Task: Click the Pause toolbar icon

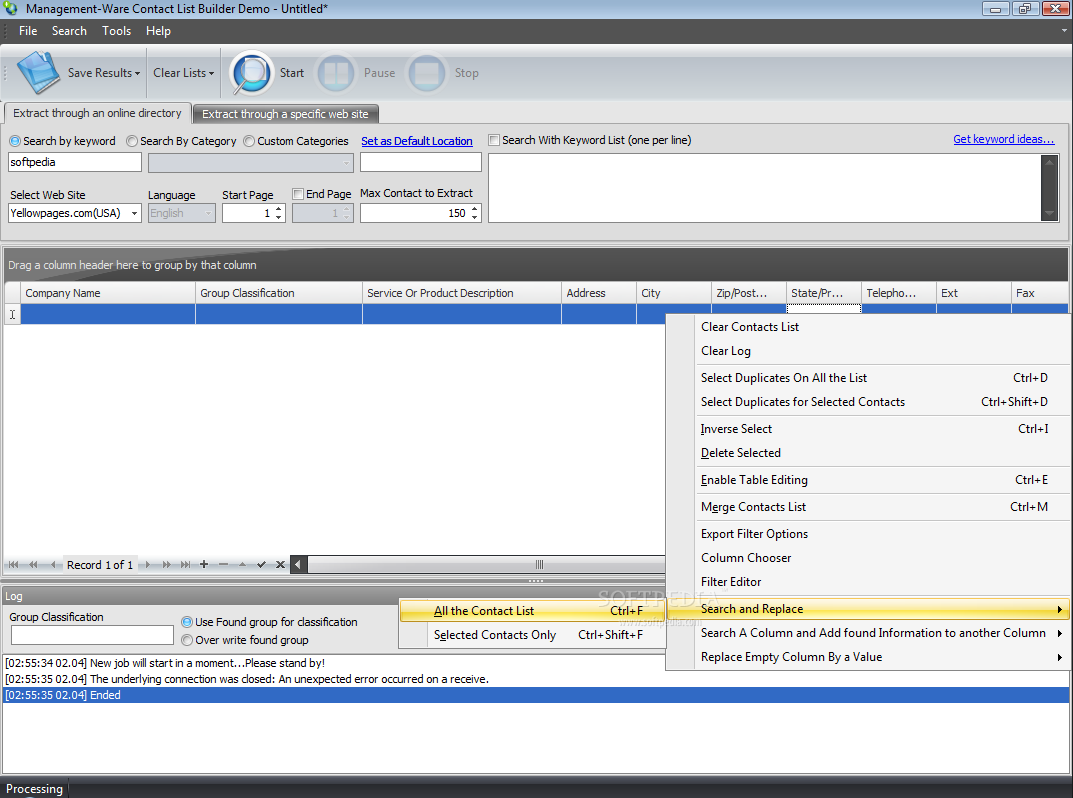Action: click(x=336, y=73)
